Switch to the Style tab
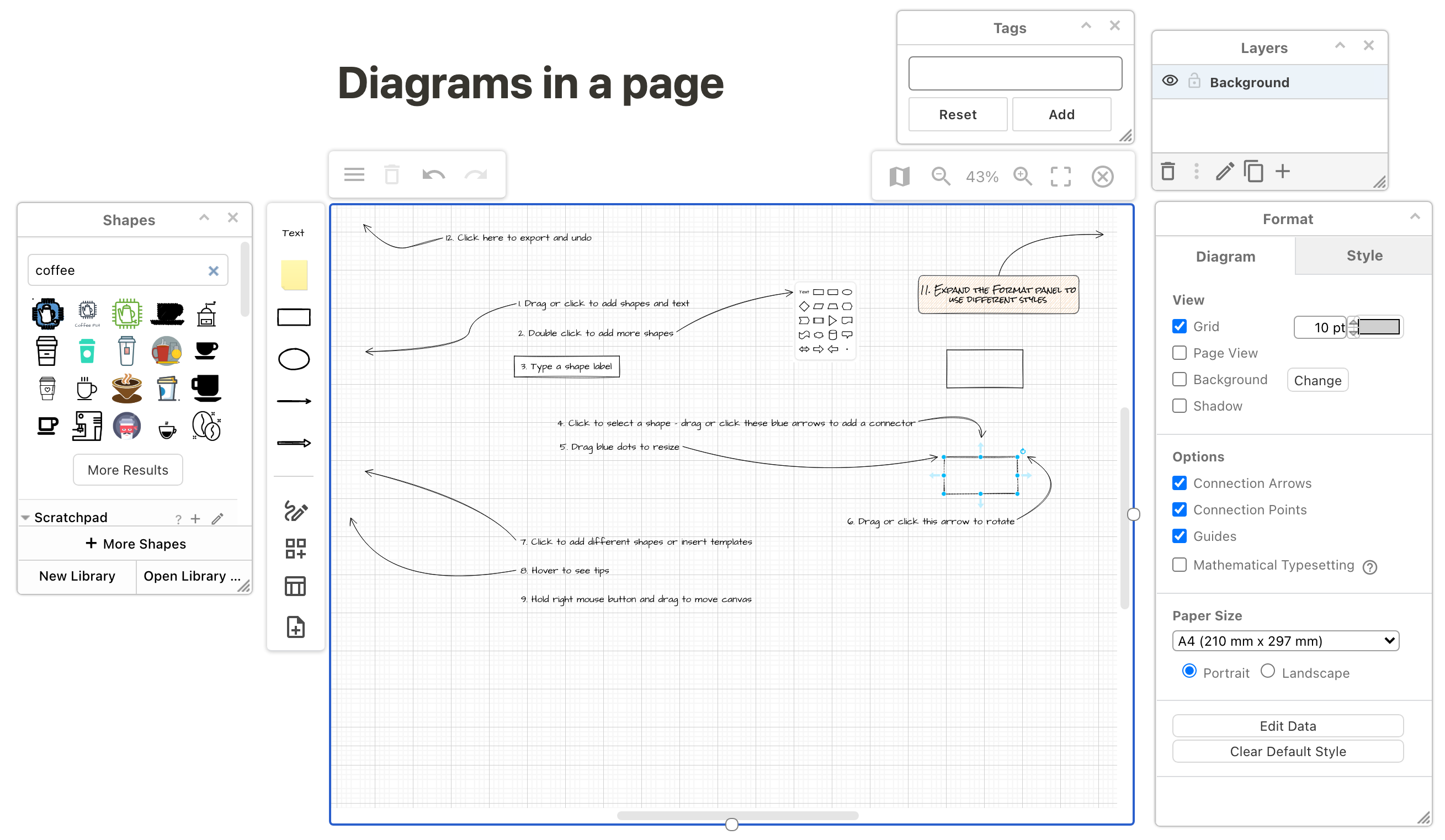 point(1362,256)
